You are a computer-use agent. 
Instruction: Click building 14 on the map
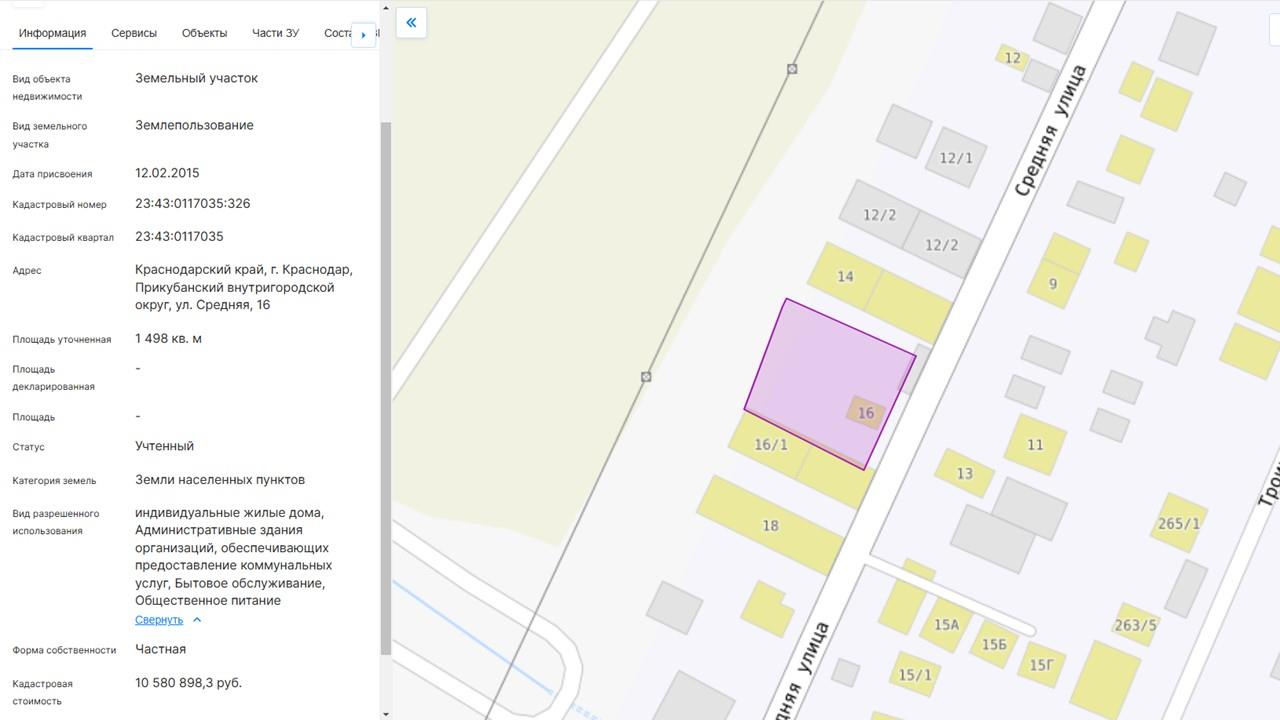(845, 276)
